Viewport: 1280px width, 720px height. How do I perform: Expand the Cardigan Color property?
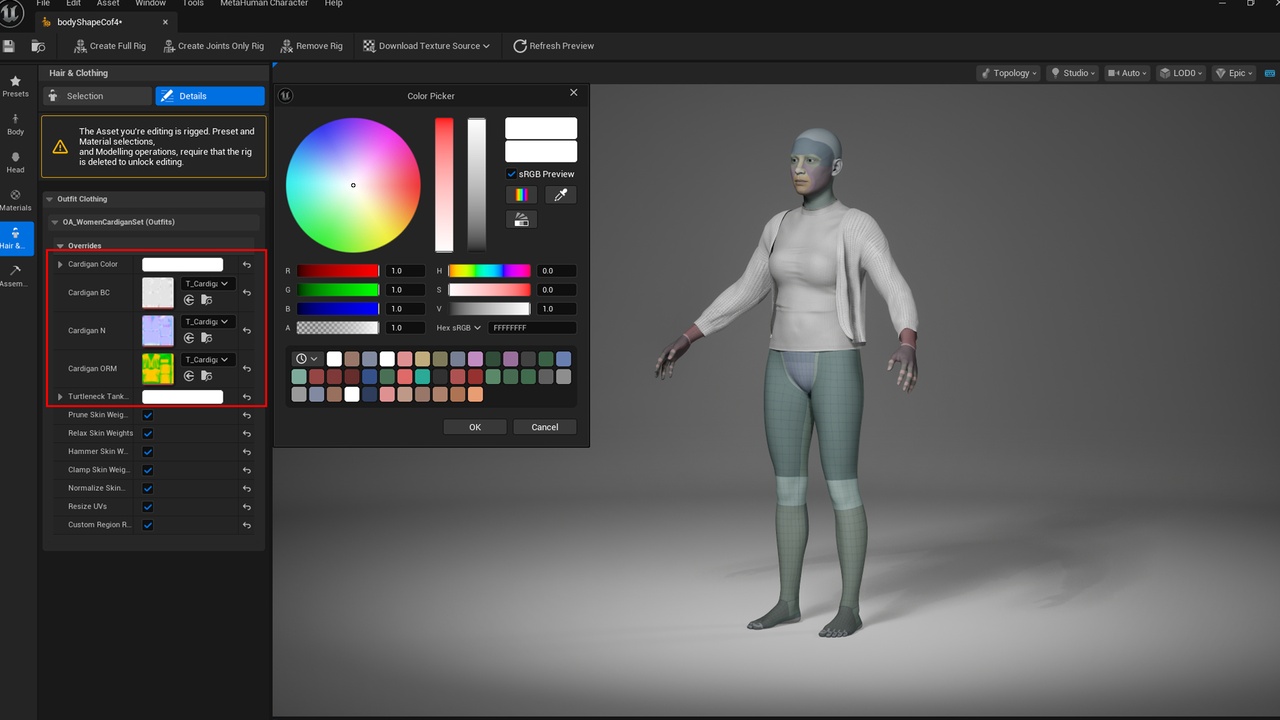point(60,265)
